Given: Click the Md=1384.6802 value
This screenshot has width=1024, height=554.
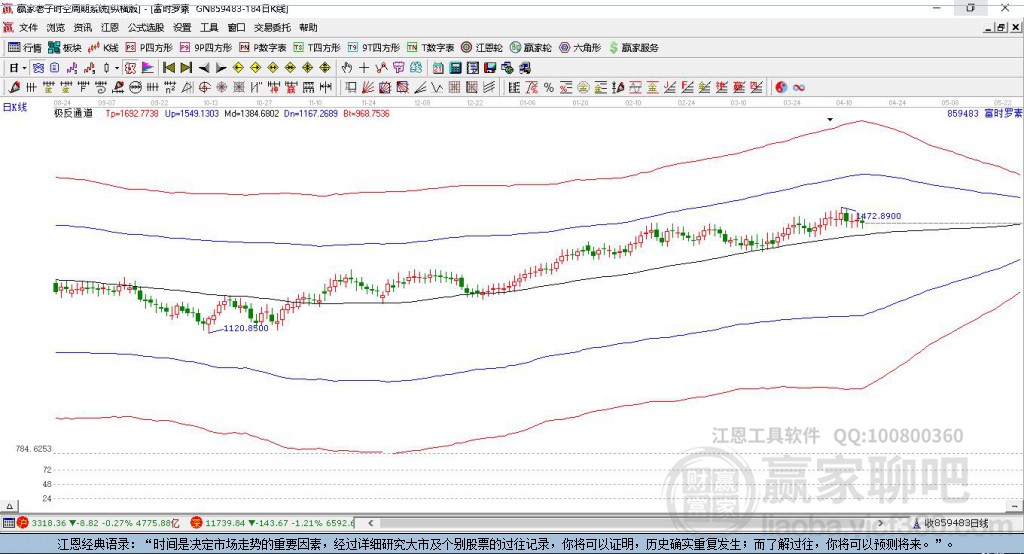Looking at the screenshot, I should pyautogui.click(x=251, y=114).
